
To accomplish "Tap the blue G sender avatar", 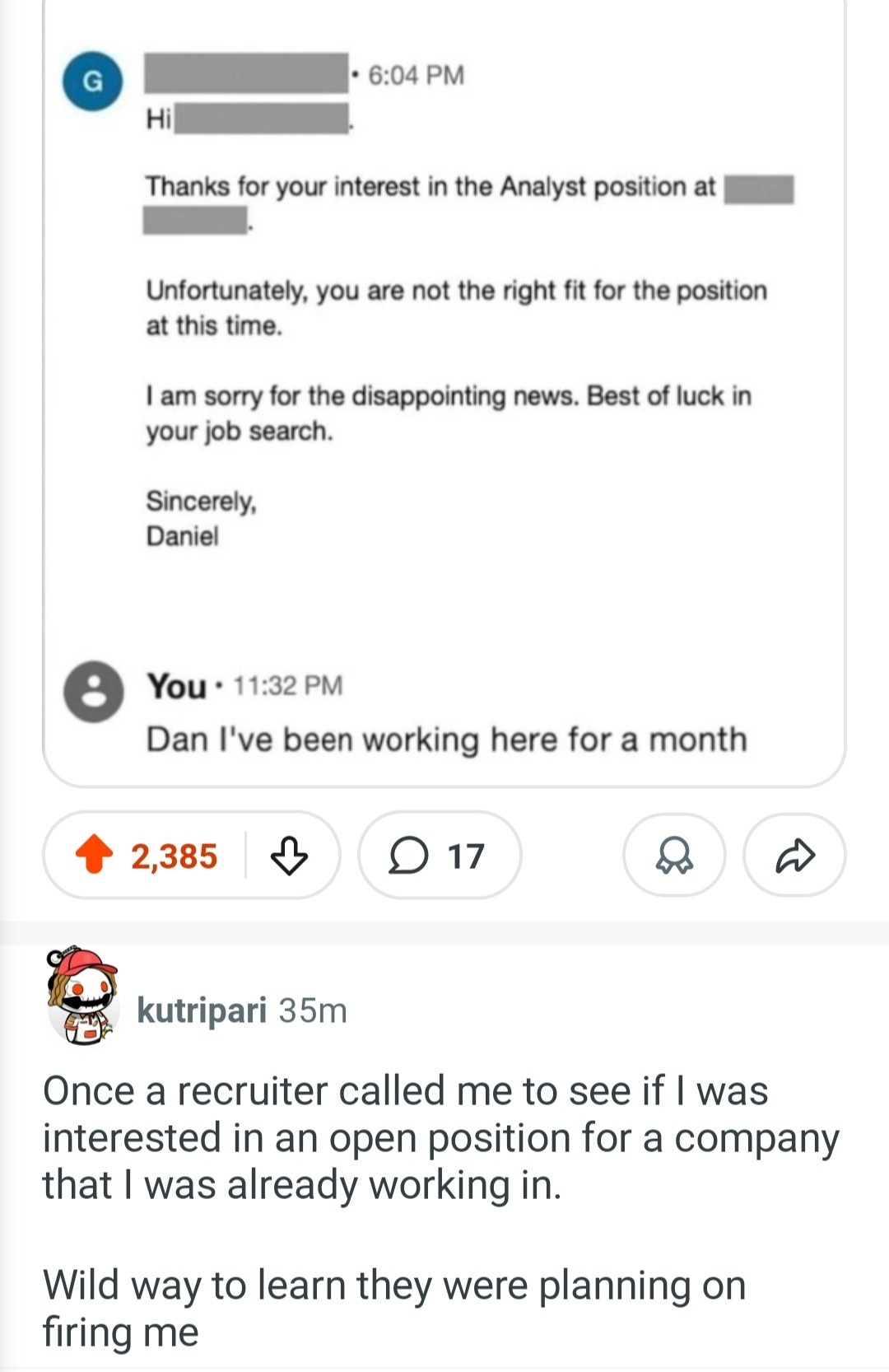I will 93,81.
